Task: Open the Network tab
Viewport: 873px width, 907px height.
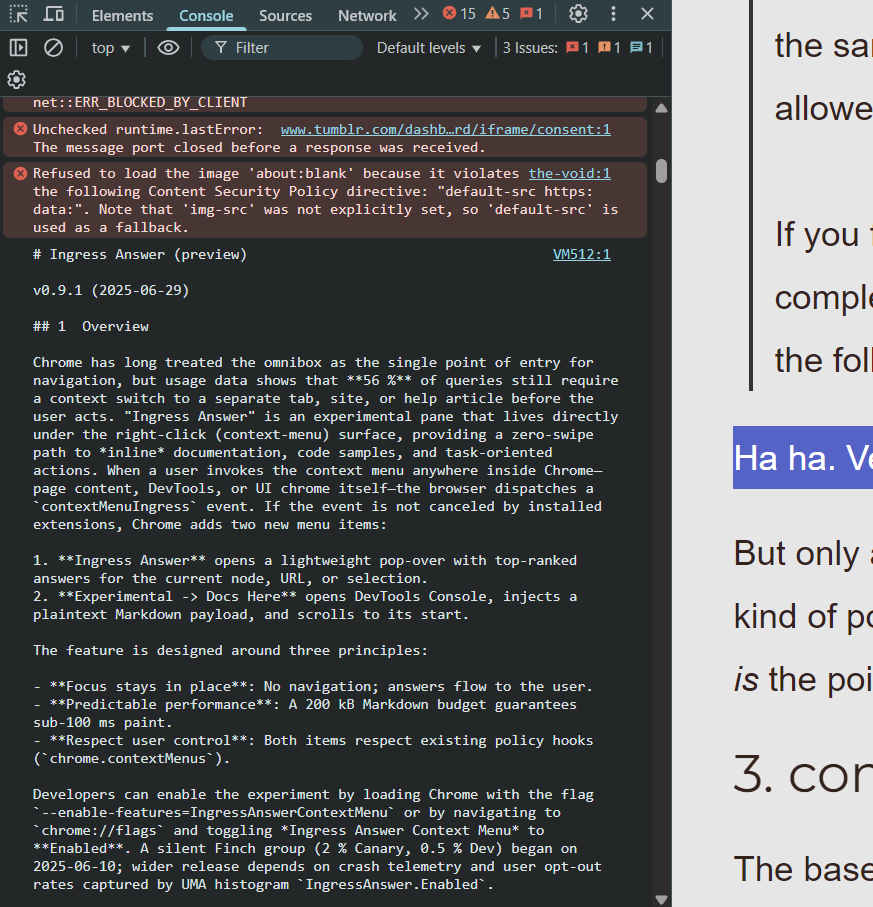Action: tap(367, 15)
